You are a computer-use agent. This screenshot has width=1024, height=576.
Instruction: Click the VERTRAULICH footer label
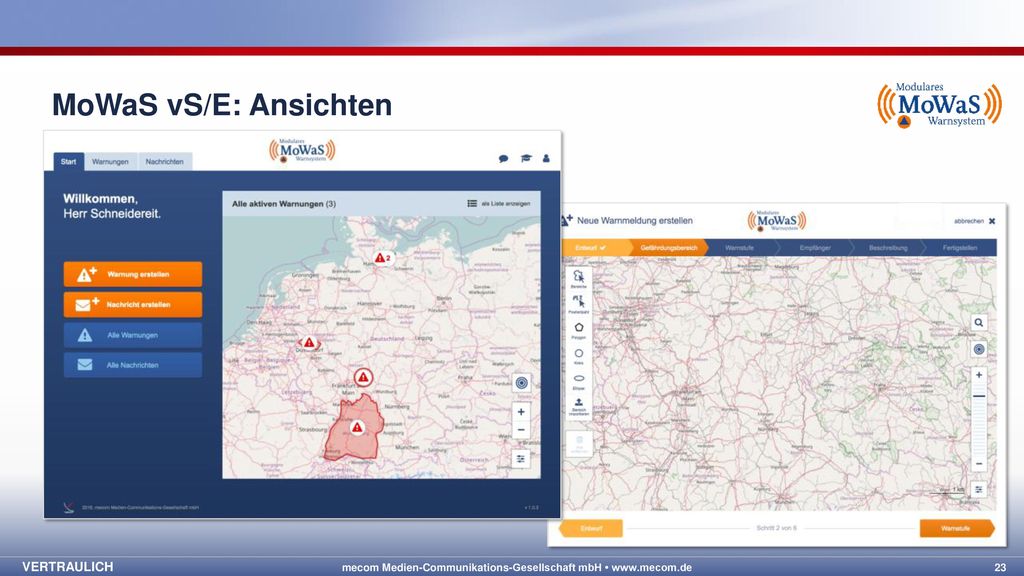coord(68,567)
